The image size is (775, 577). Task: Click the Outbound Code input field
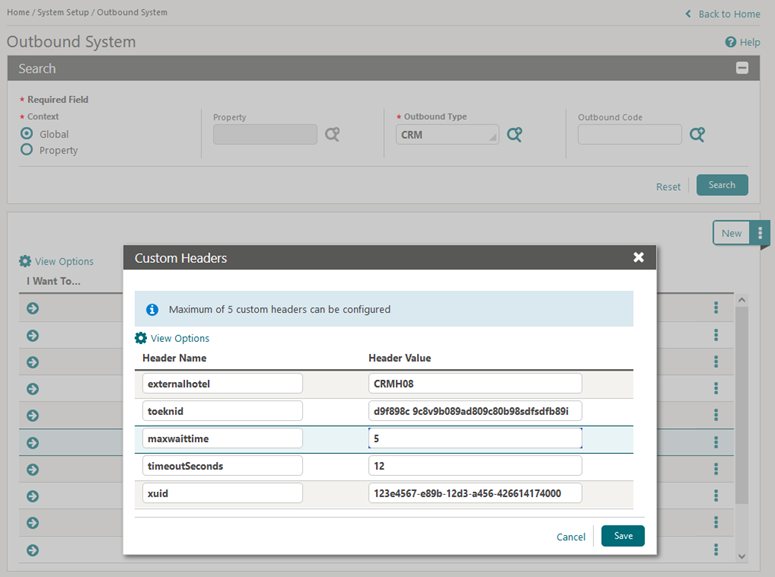pos(629,134)
